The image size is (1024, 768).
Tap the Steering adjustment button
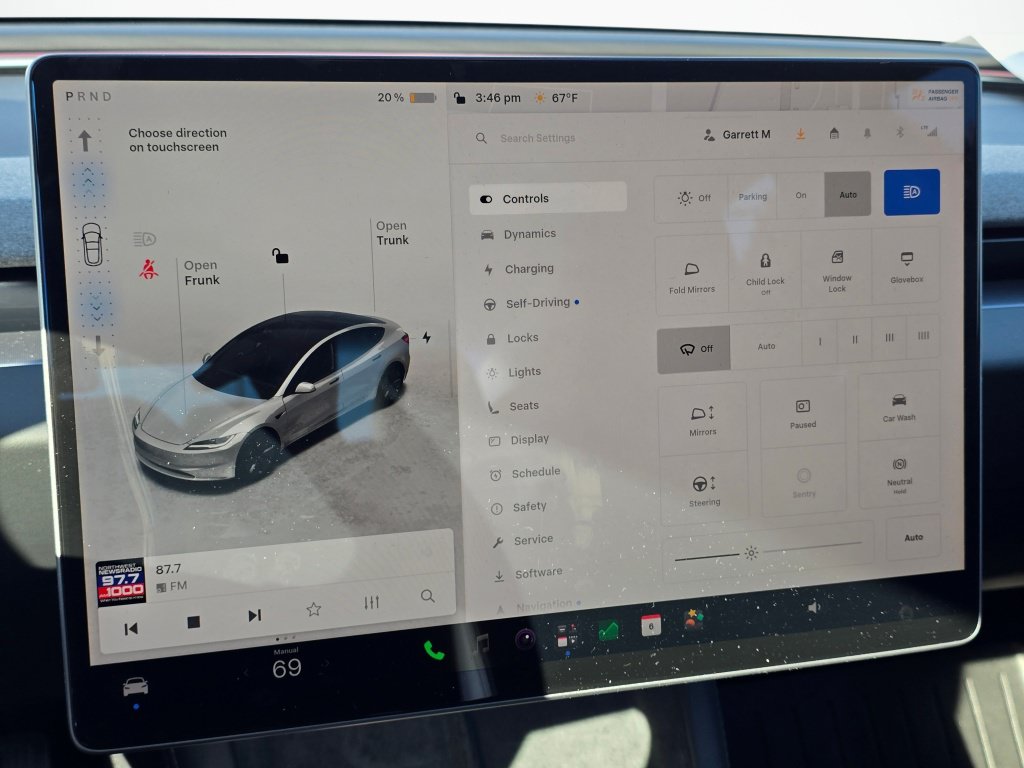click(704, 490)
